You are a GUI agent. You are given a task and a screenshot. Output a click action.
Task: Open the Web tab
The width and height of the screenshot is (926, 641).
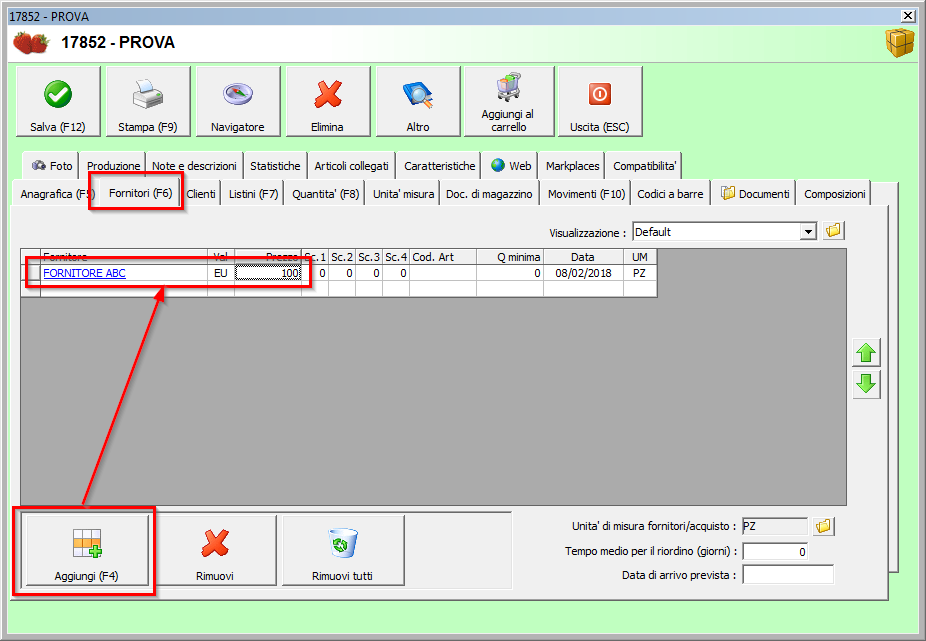(x=511, y=166)
